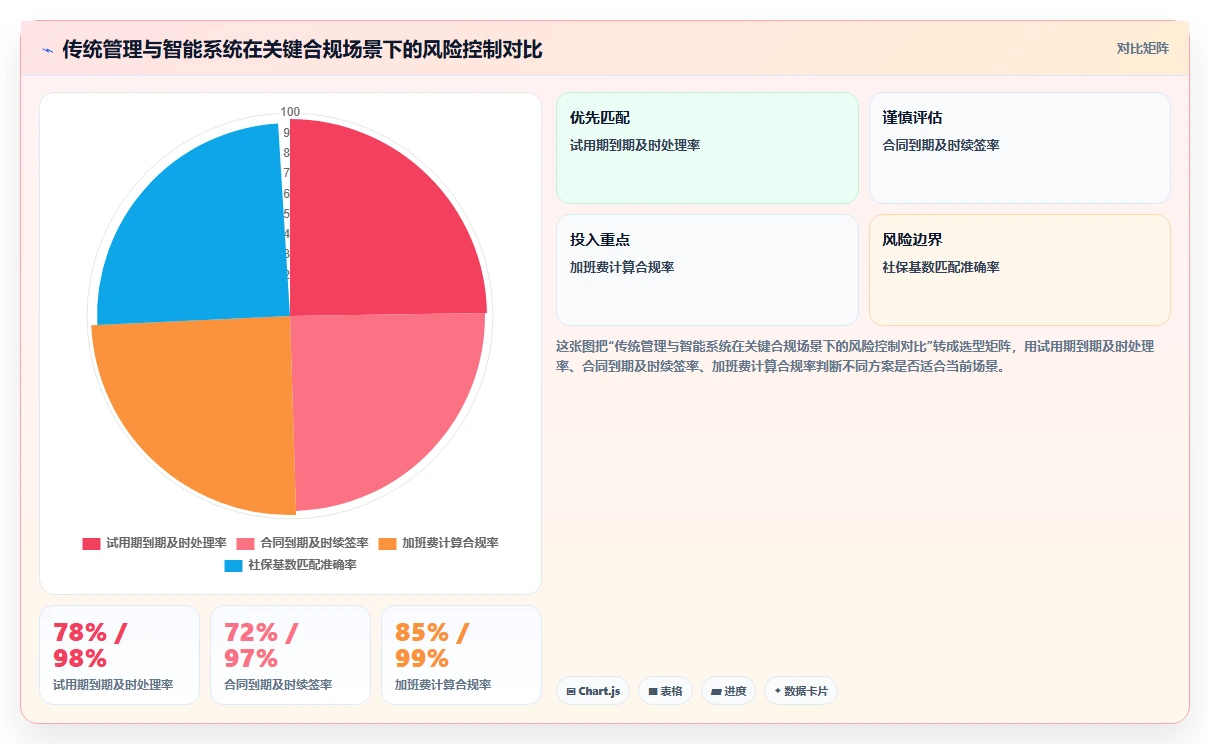This screenshot has width=1210, height=744.
Task: Click the 78% / 98% stat card
Action: (x=119, y=655)
